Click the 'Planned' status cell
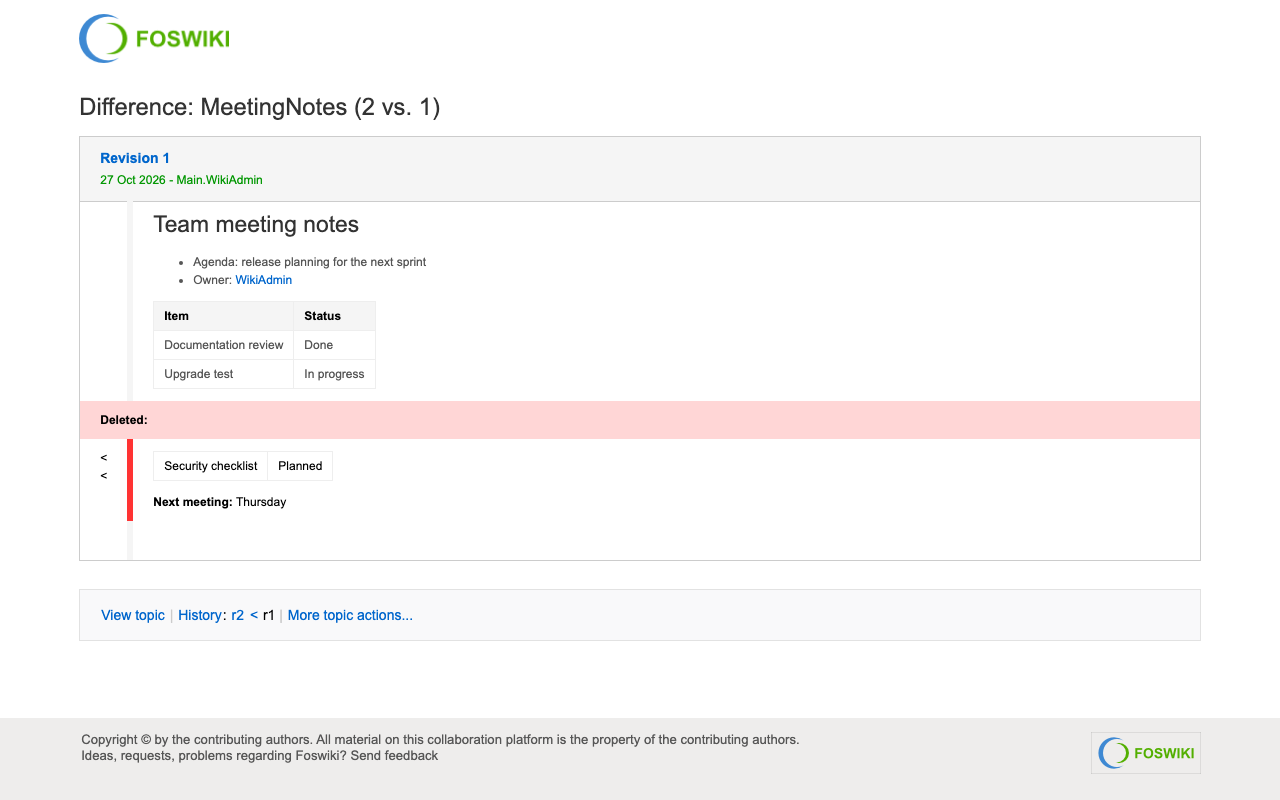This screenshot has width=1280, height=800. pos(300,466)
